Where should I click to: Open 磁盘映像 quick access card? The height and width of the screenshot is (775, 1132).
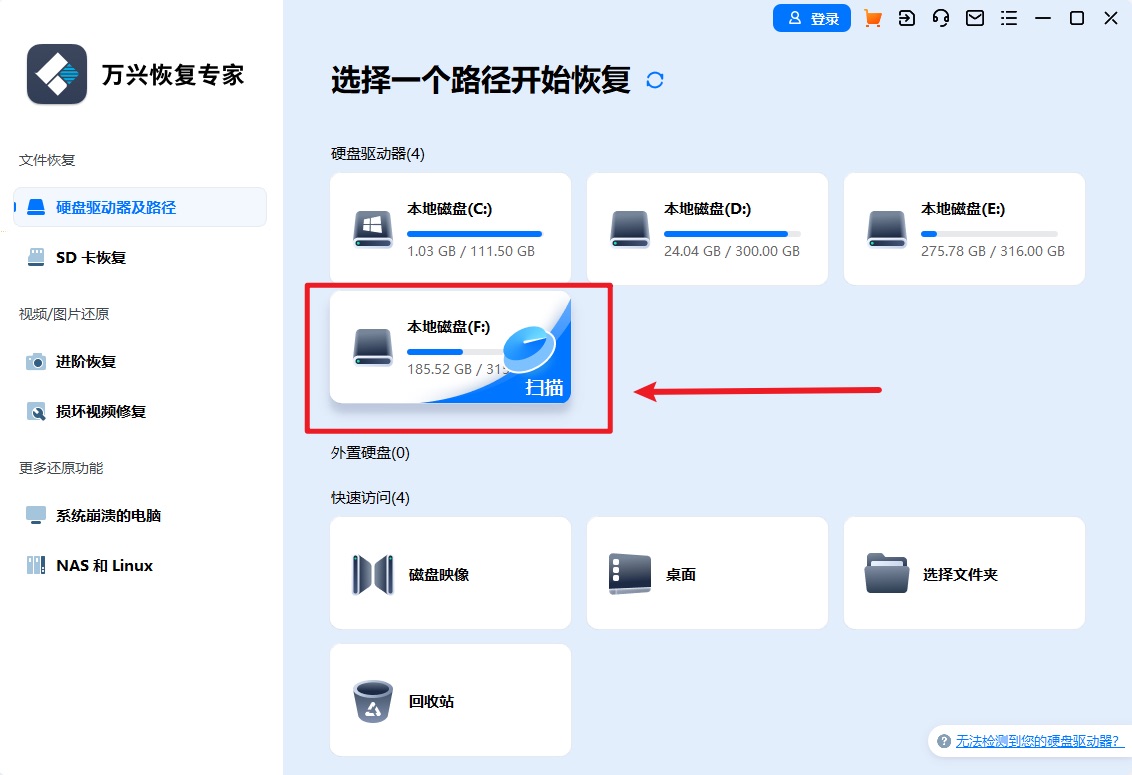tap(450, 573)
